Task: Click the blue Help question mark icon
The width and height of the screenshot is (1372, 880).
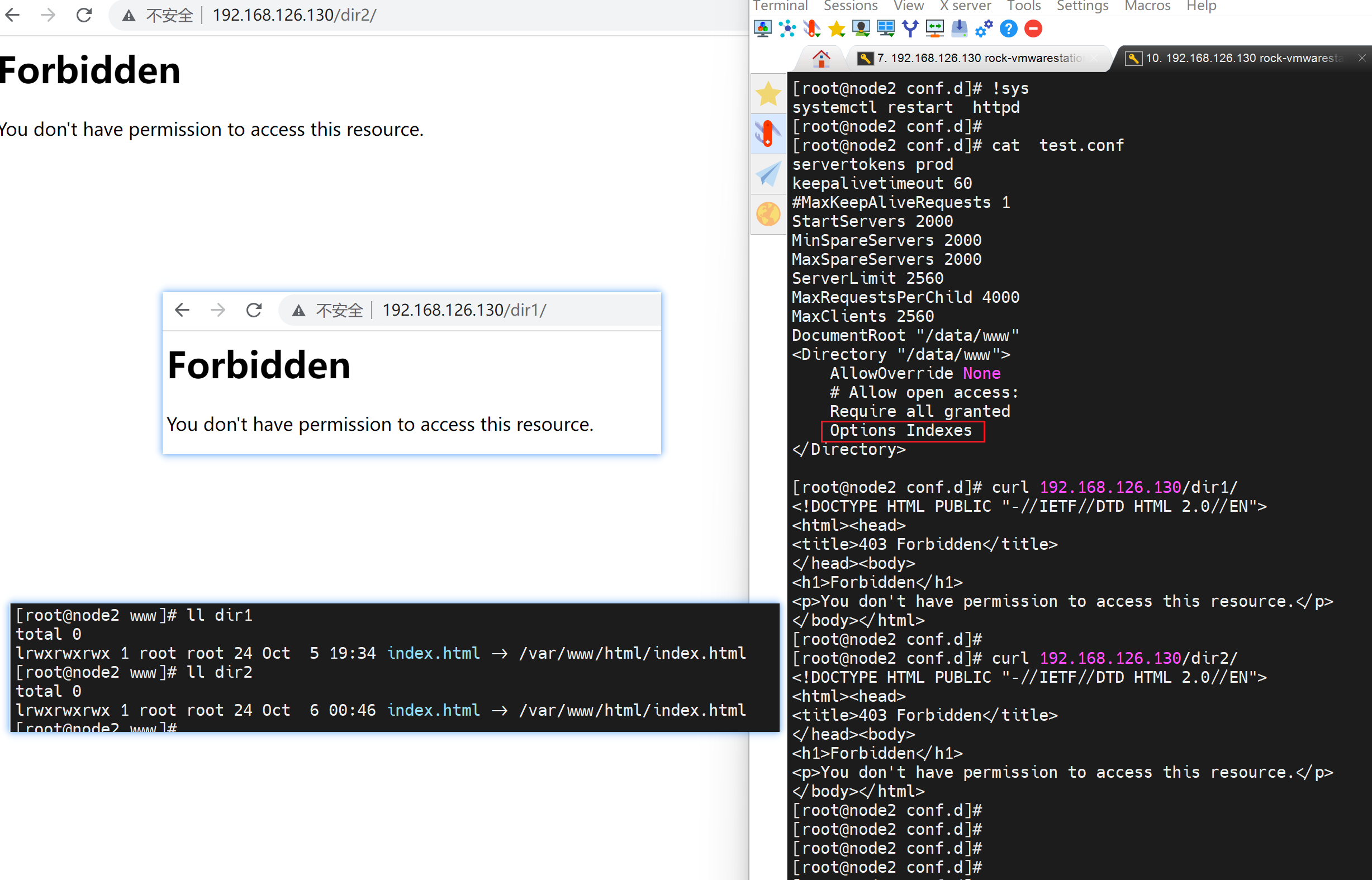Action: click(x=1009, y=28)
